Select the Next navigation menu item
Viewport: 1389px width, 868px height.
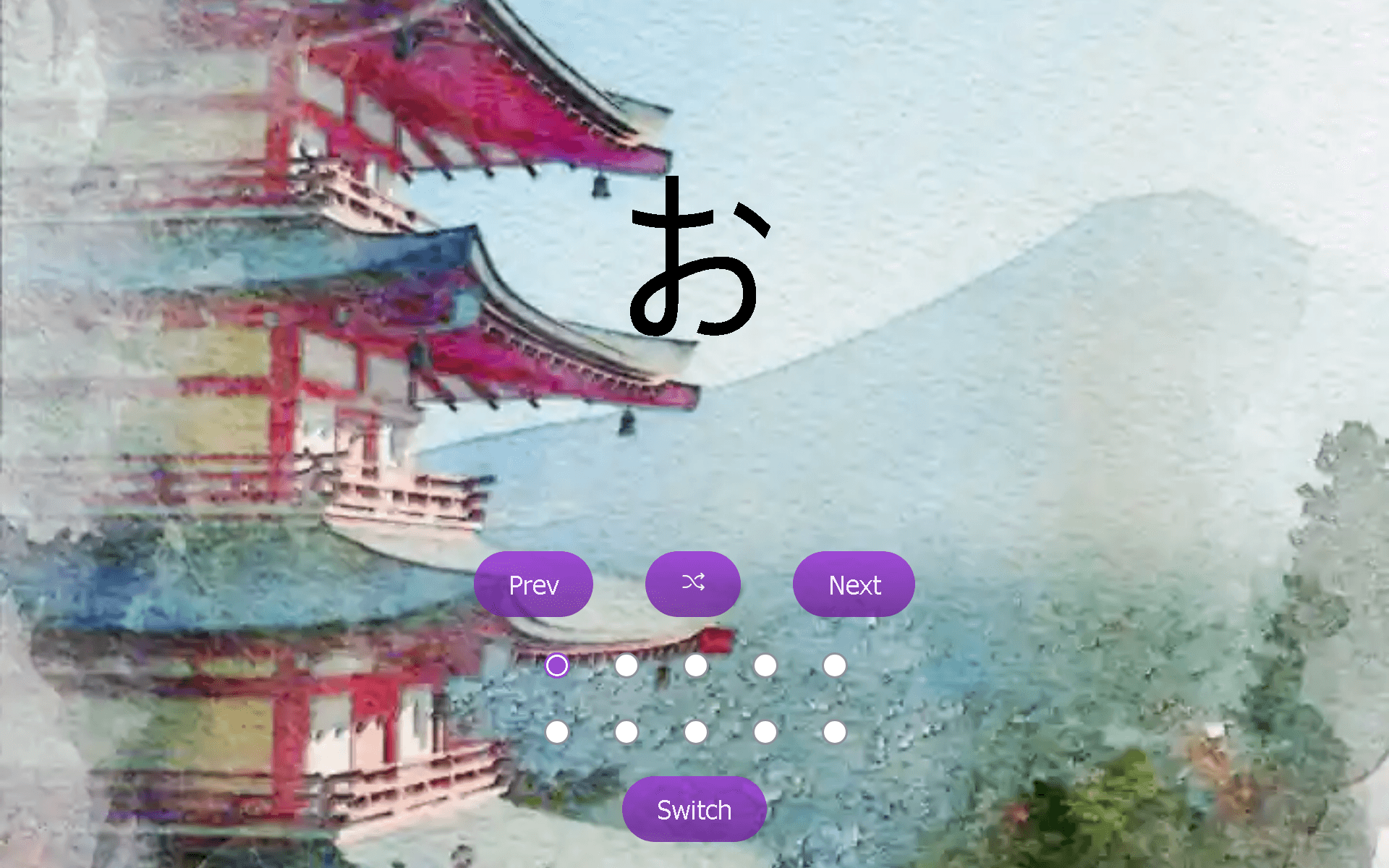(x=854, y=584)
